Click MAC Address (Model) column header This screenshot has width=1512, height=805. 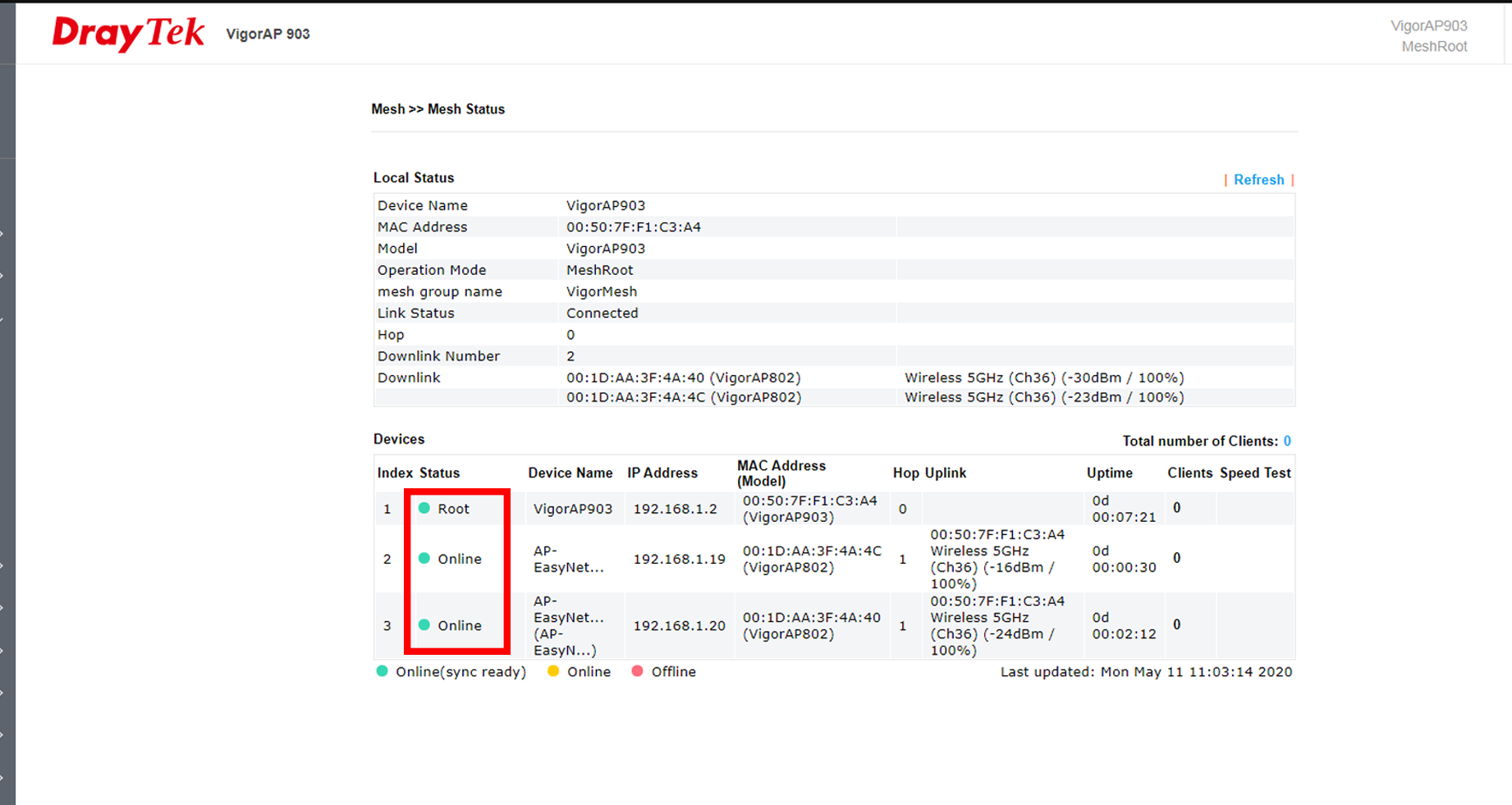pyautogui.click(x=781, y=473)
